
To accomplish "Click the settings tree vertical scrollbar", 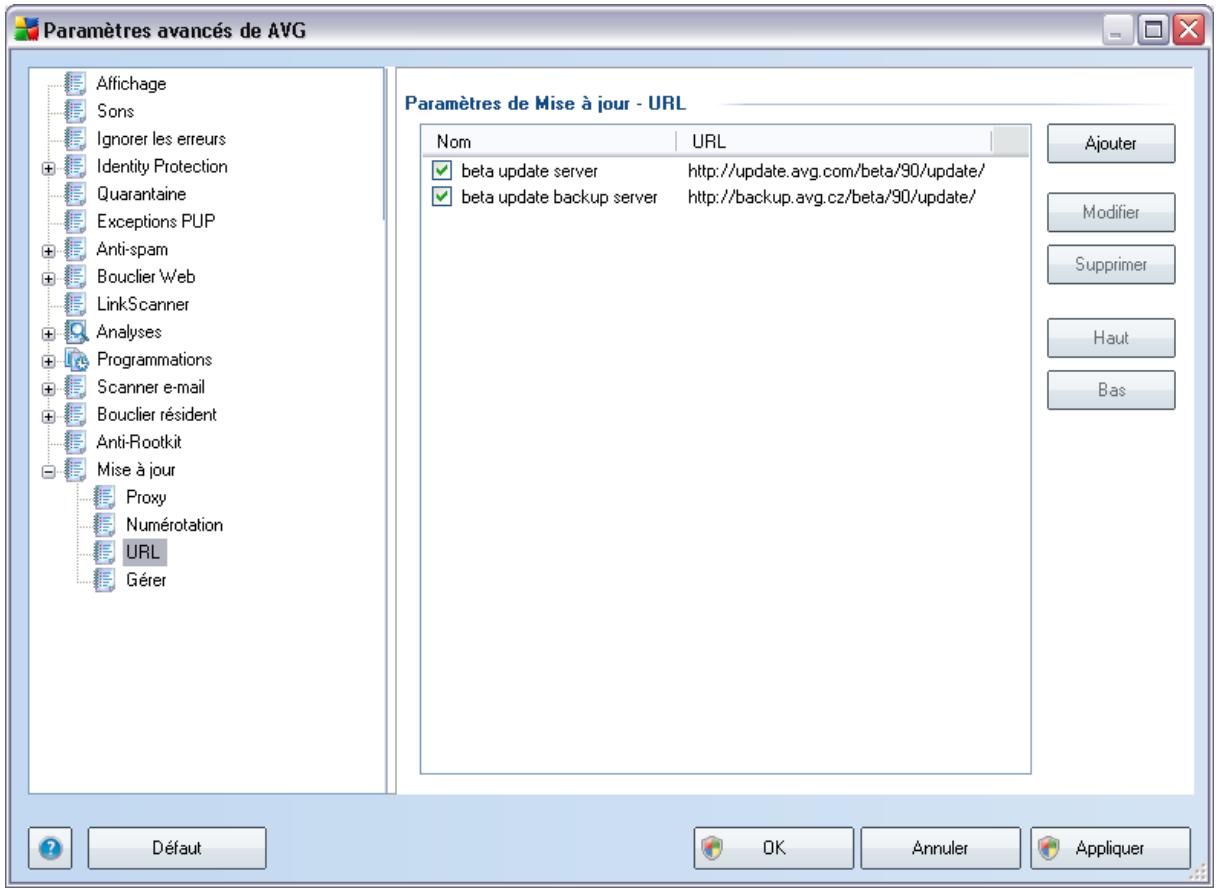I will tap(386, 144).
